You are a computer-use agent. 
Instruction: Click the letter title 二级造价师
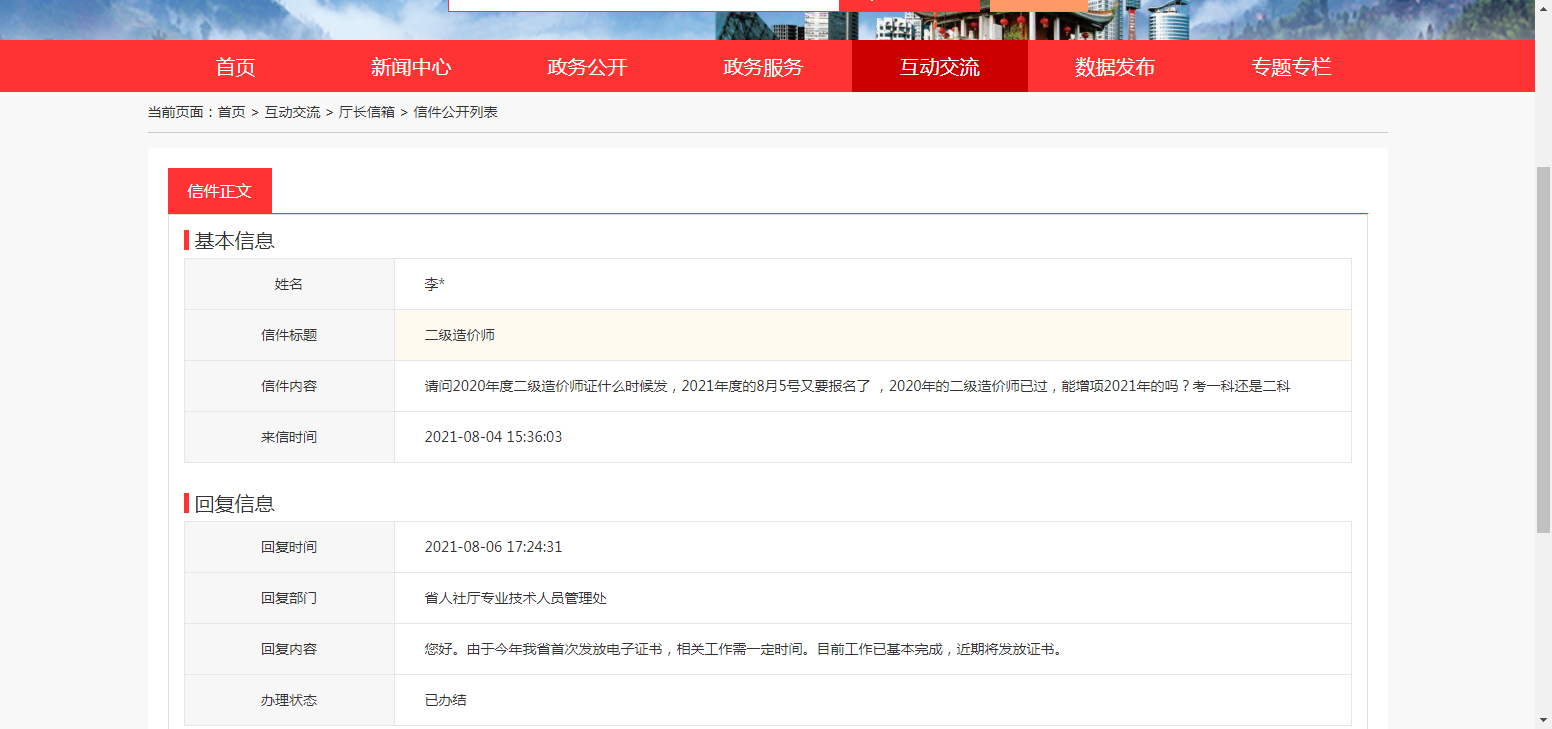click(460, 335)
